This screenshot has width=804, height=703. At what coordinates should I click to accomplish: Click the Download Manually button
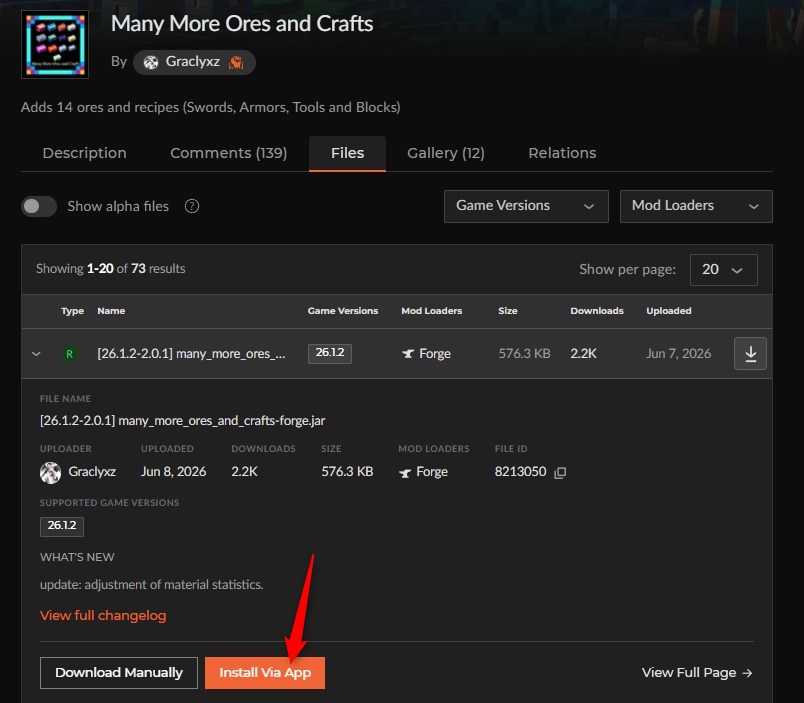(118, 673)
